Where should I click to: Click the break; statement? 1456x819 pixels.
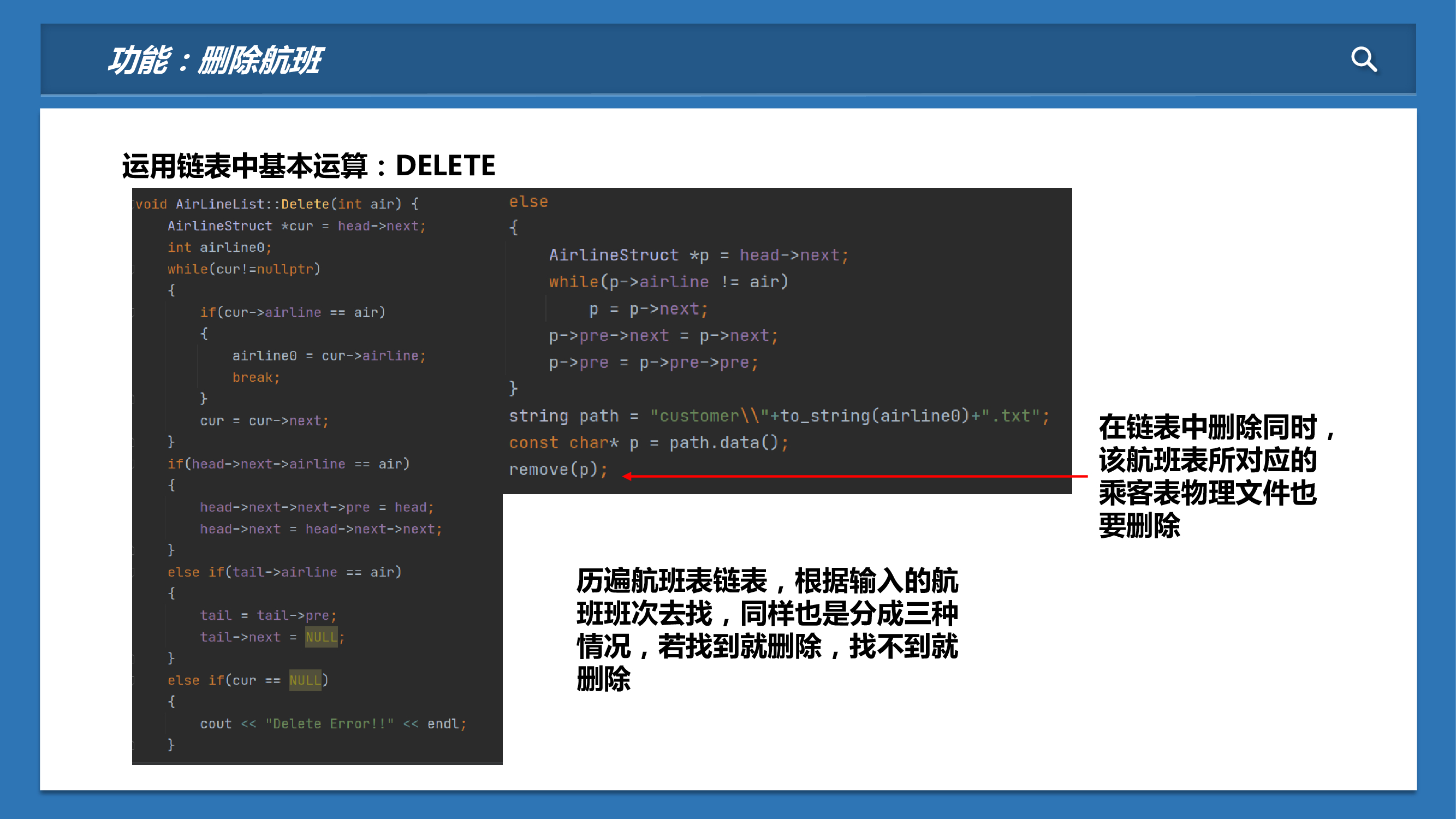coord(256,378)
